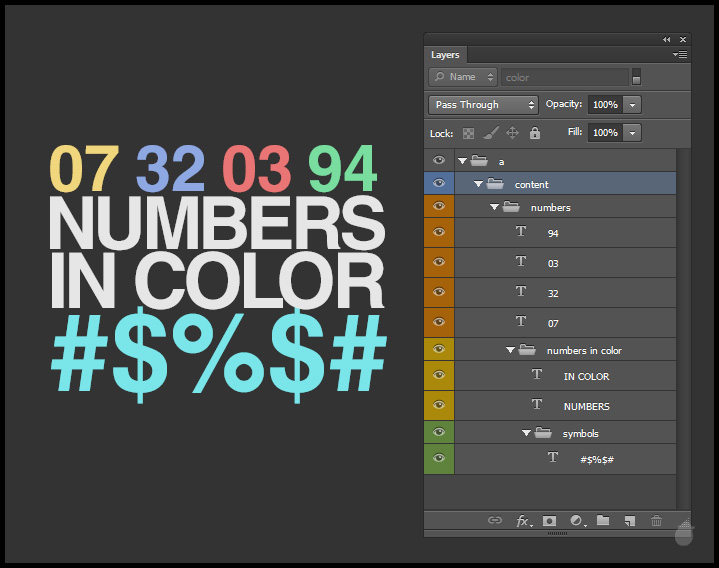This screenshot has height=568, width=719.
Task: Open the Pass Through blend mode dropdown
Action: (x=484, y=105)
